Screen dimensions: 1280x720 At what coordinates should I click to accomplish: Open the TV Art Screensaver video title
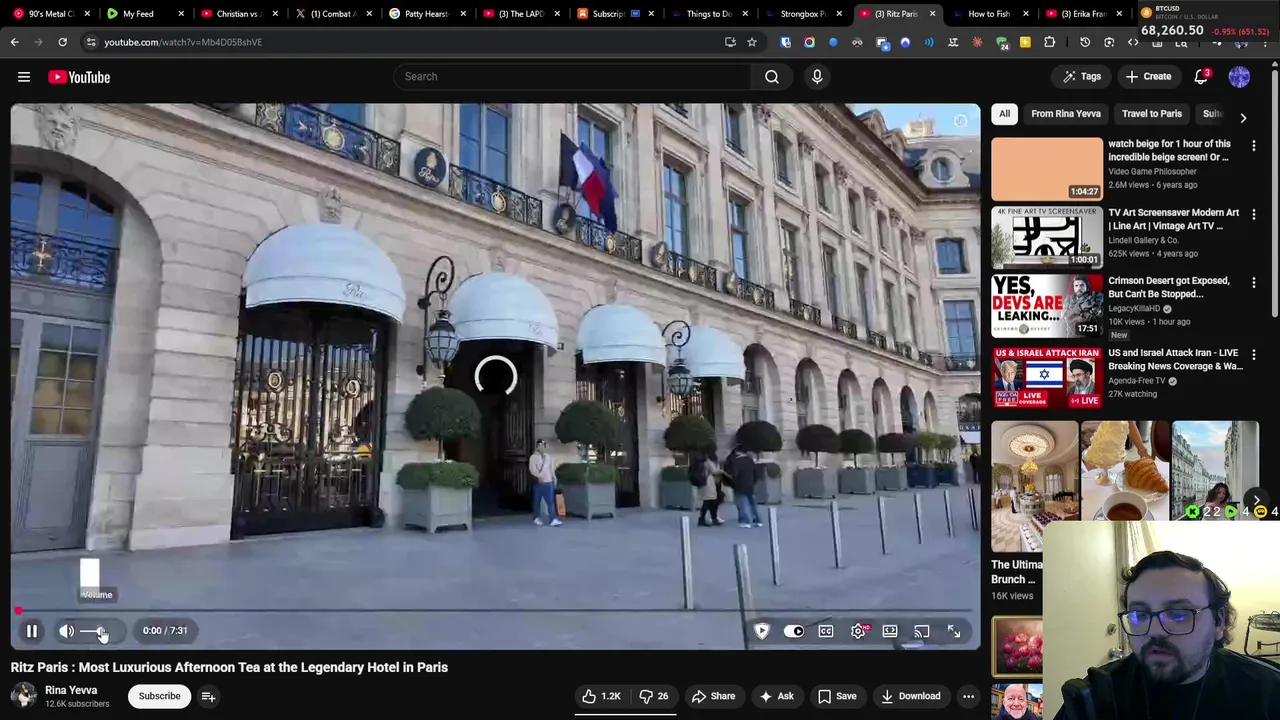pyautogui.click(x=1173, y=219)
